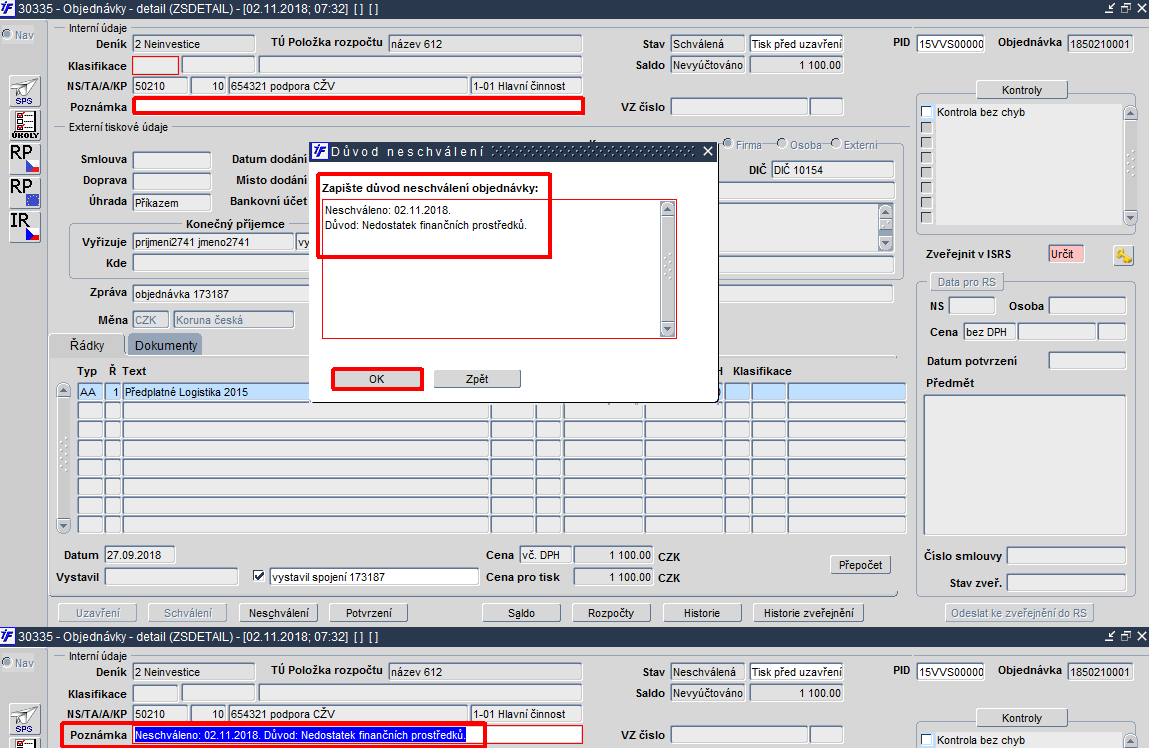Toggle the Nav radio button in the lower window
Image resolution: width=1149 pixels, height=748 pixels.
[7, 662]
